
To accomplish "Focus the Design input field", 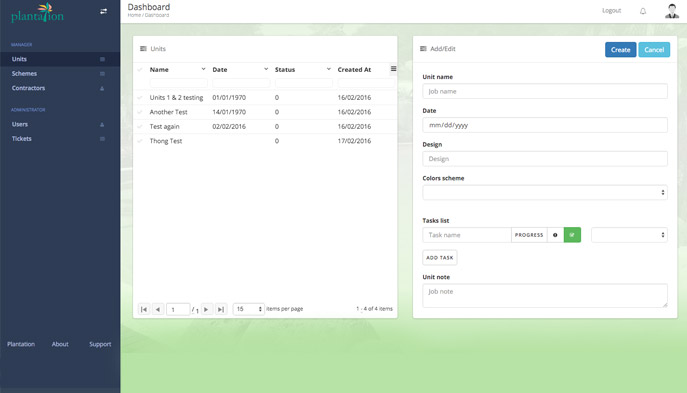I will coord(545,159).
